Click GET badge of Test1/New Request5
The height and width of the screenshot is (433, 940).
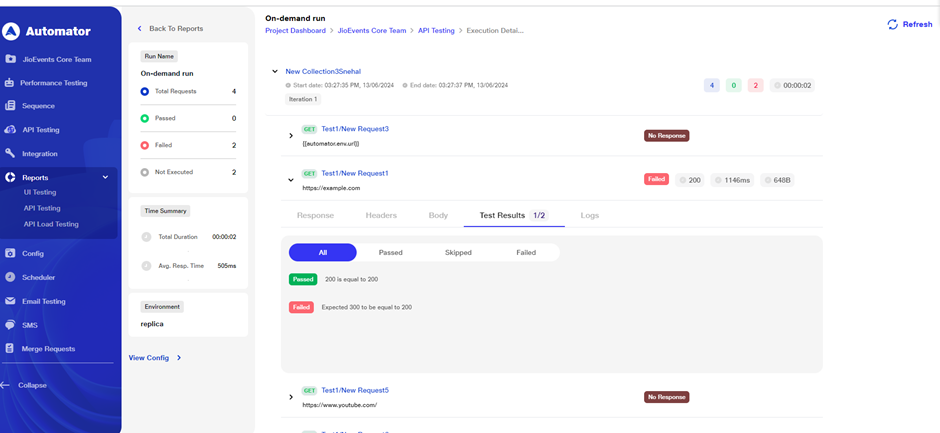(309, 390)
